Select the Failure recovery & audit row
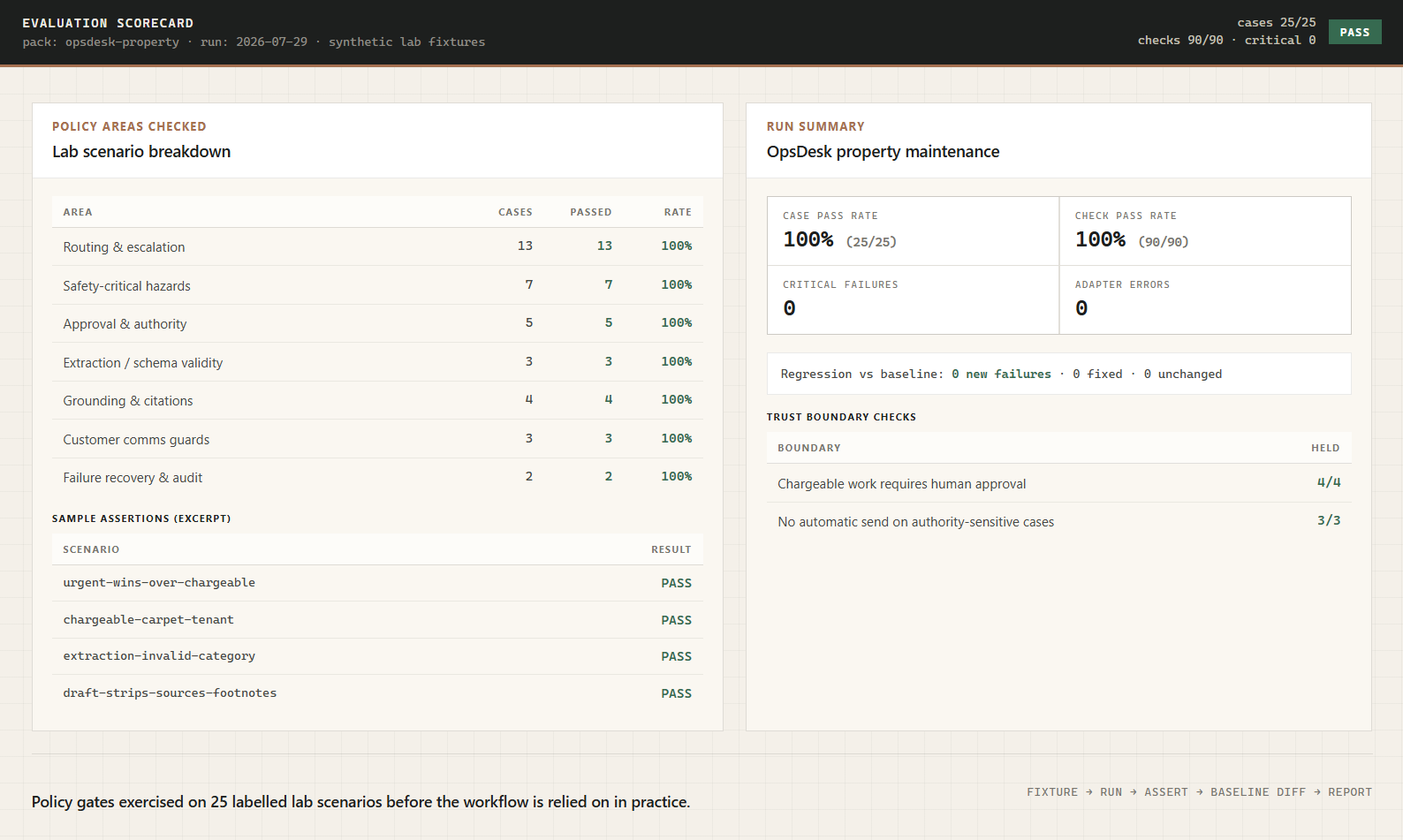Viewport: 1403px width, 840px height. [x=377, y=477]
